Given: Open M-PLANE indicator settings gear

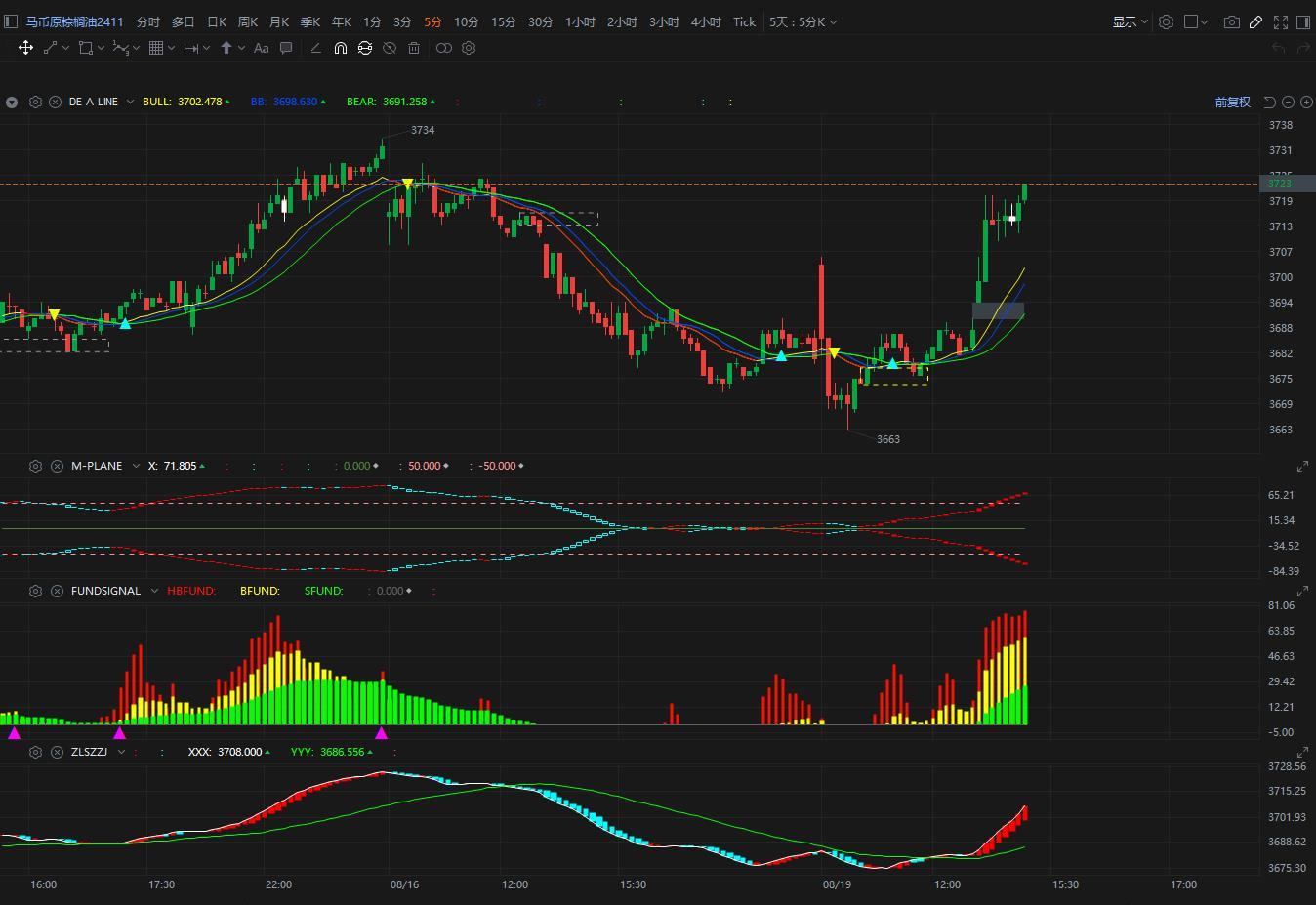Looking at the screenshot, I should (x=35, y=466).
